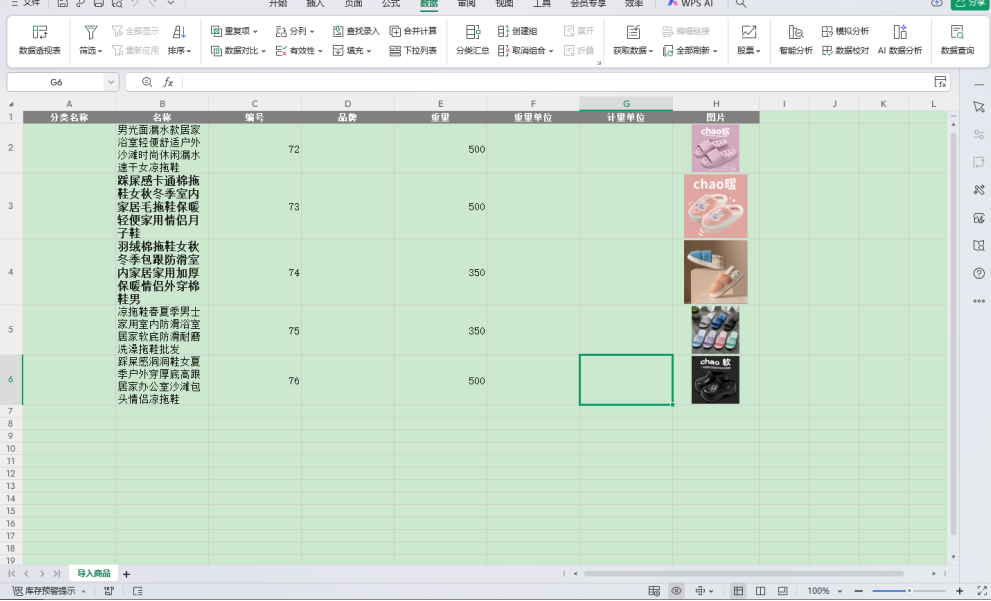
Task: Click the 分类汇总 subtotal icon
Action: tap(473, 32)
